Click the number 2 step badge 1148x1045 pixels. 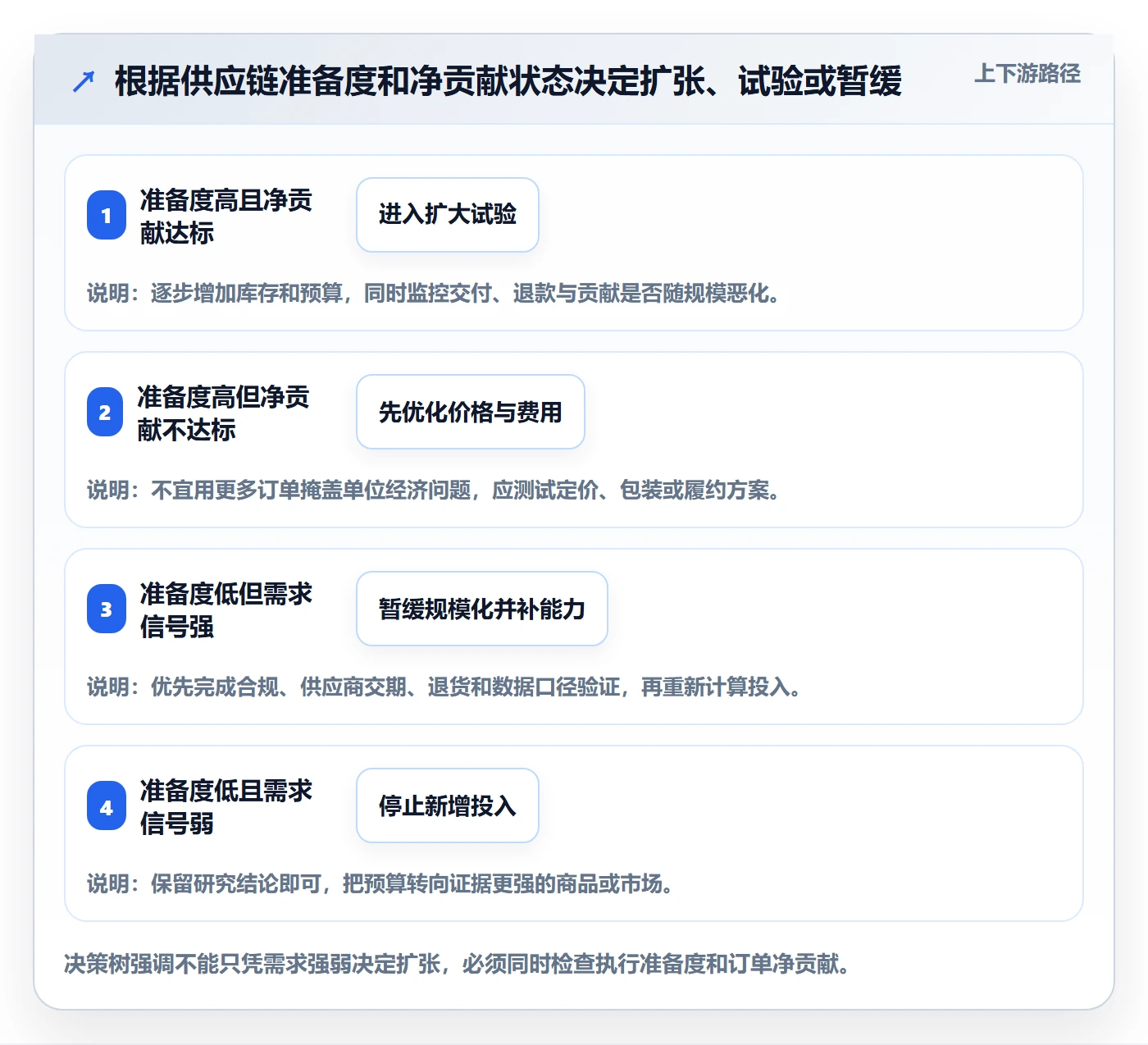(x=105, y=412)
